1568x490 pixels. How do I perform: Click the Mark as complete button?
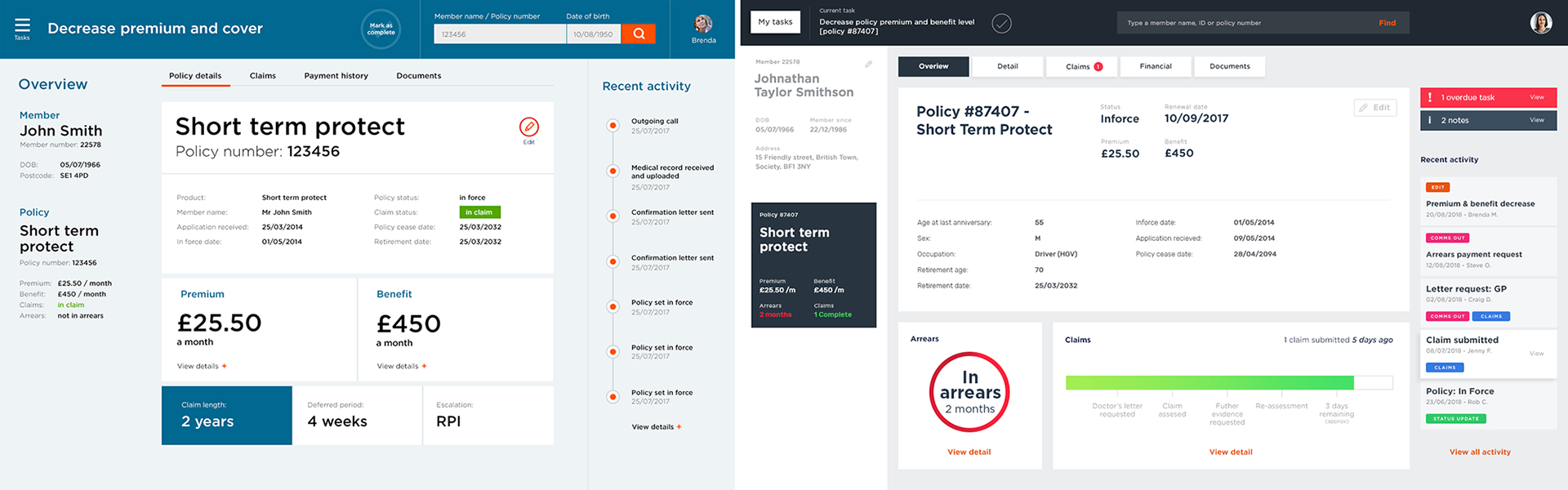pos(381,29)
